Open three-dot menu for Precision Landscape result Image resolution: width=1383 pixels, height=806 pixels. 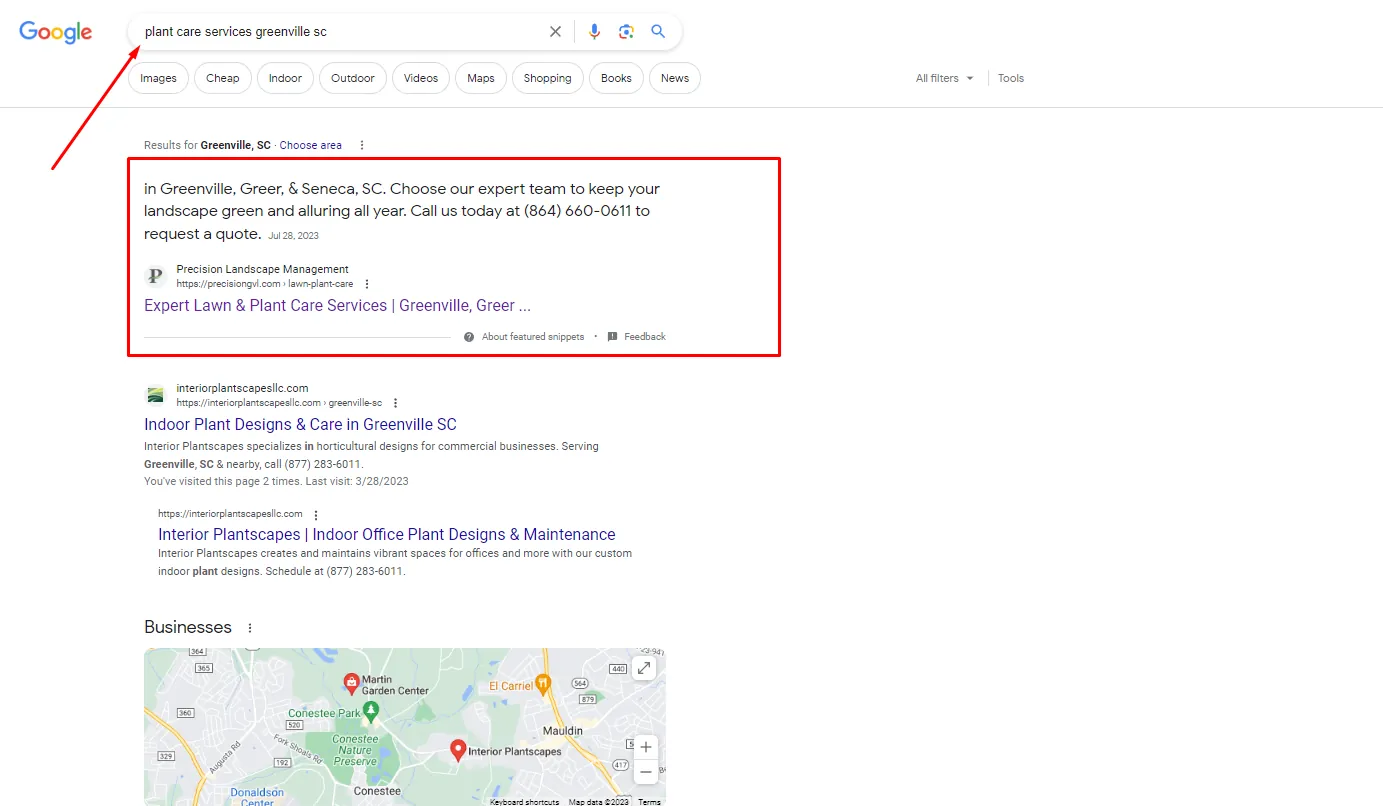(367, 284)
